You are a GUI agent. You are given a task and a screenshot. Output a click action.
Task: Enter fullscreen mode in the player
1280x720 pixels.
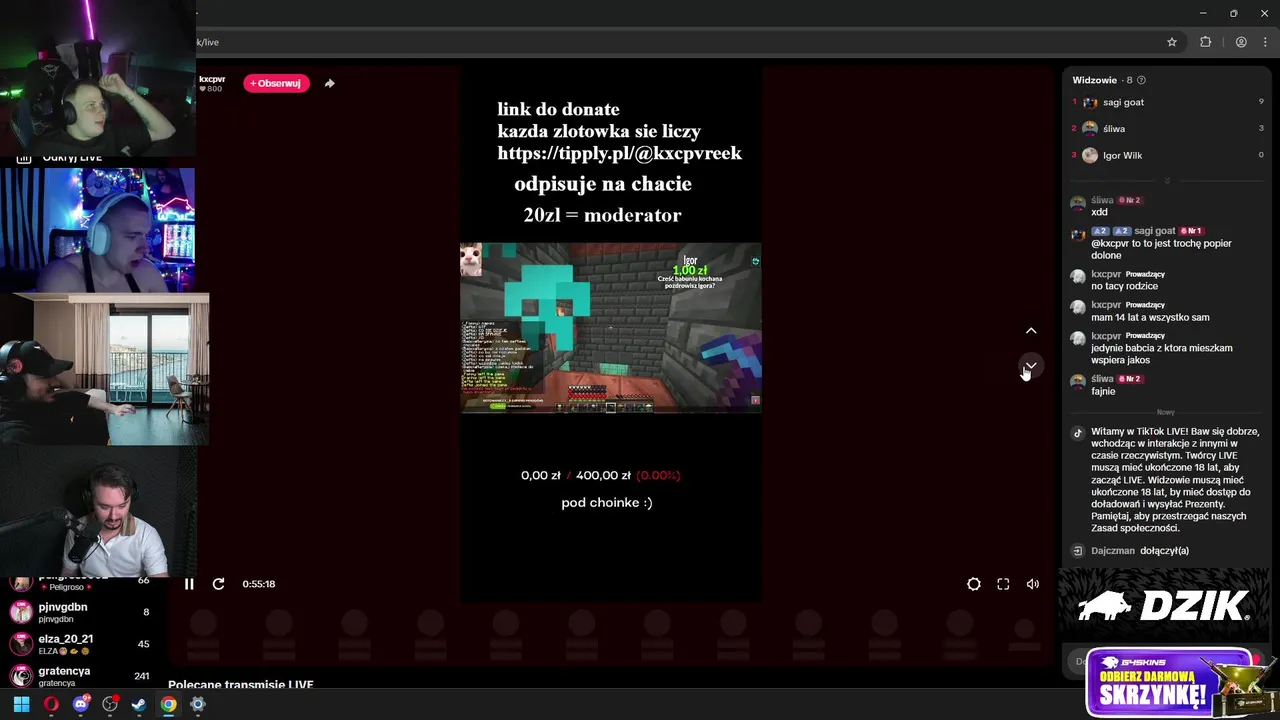tap(1003, 584)
